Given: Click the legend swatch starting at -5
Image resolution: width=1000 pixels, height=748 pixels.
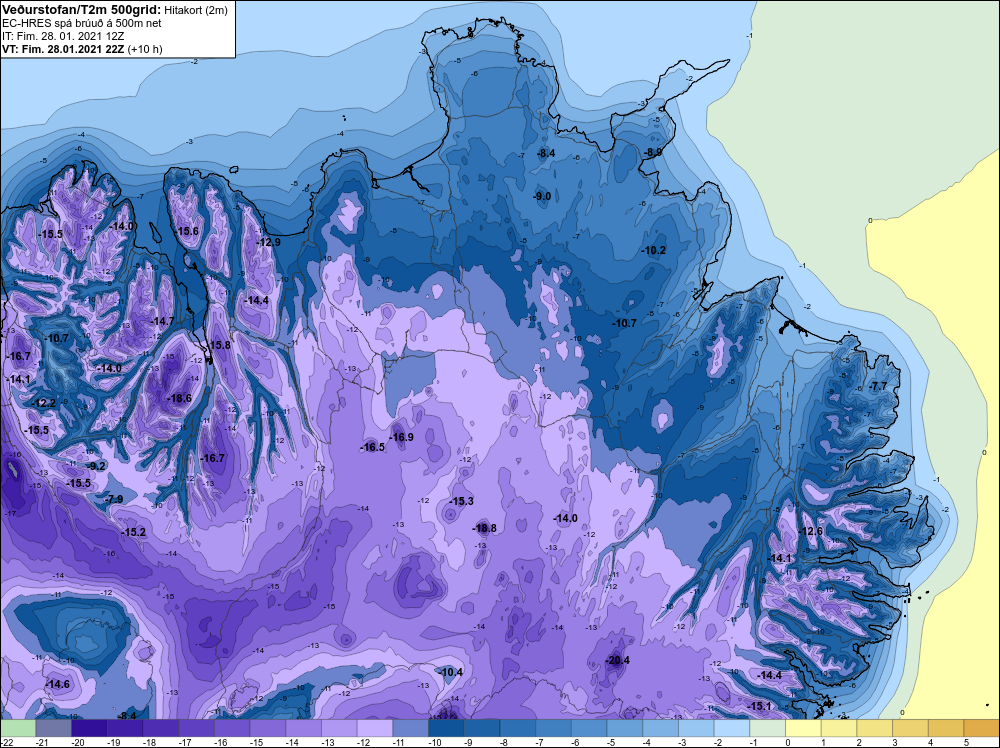Looking at the screenshot, I should point(625,728).
